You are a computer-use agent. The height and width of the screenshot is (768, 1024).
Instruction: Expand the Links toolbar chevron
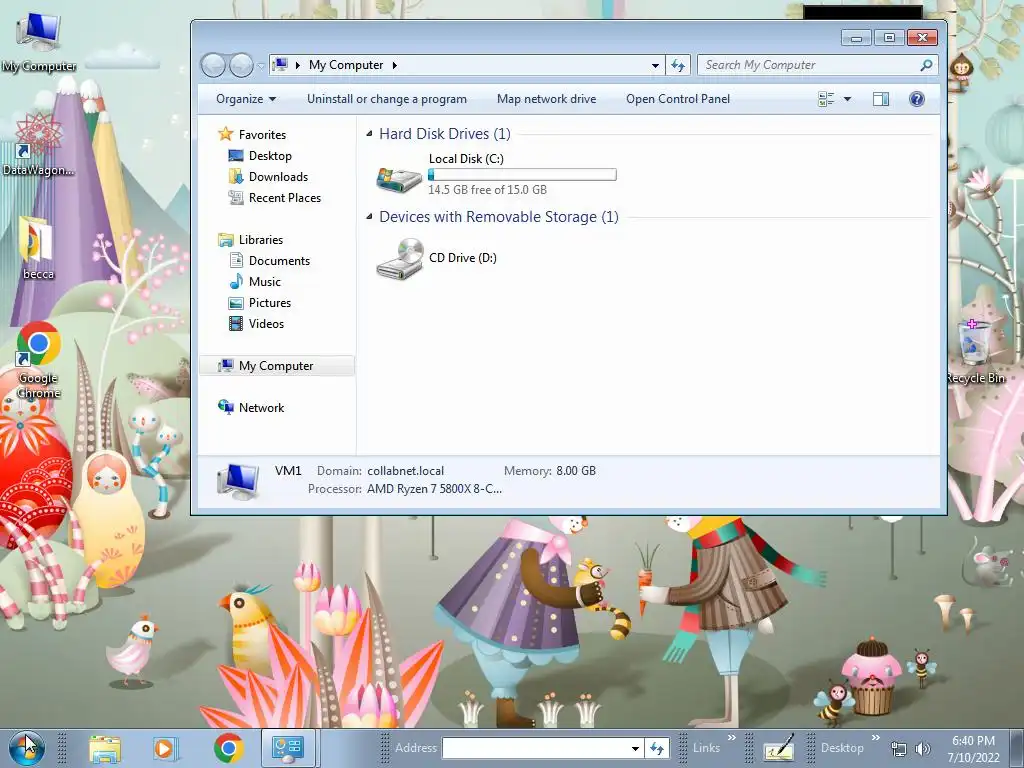(x=731, y=738)
